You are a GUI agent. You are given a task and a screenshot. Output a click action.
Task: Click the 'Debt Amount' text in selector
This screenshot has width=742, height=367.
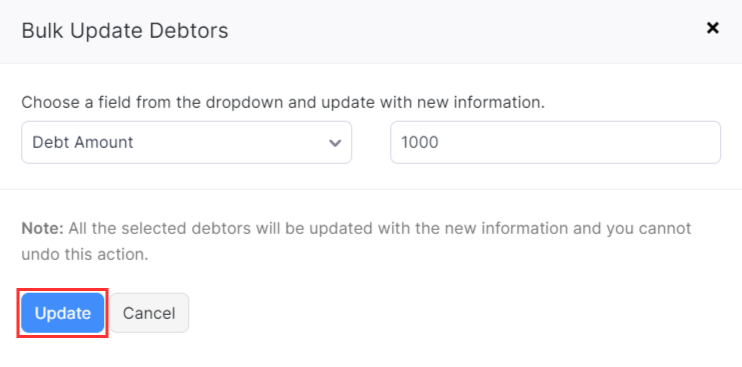83,142
